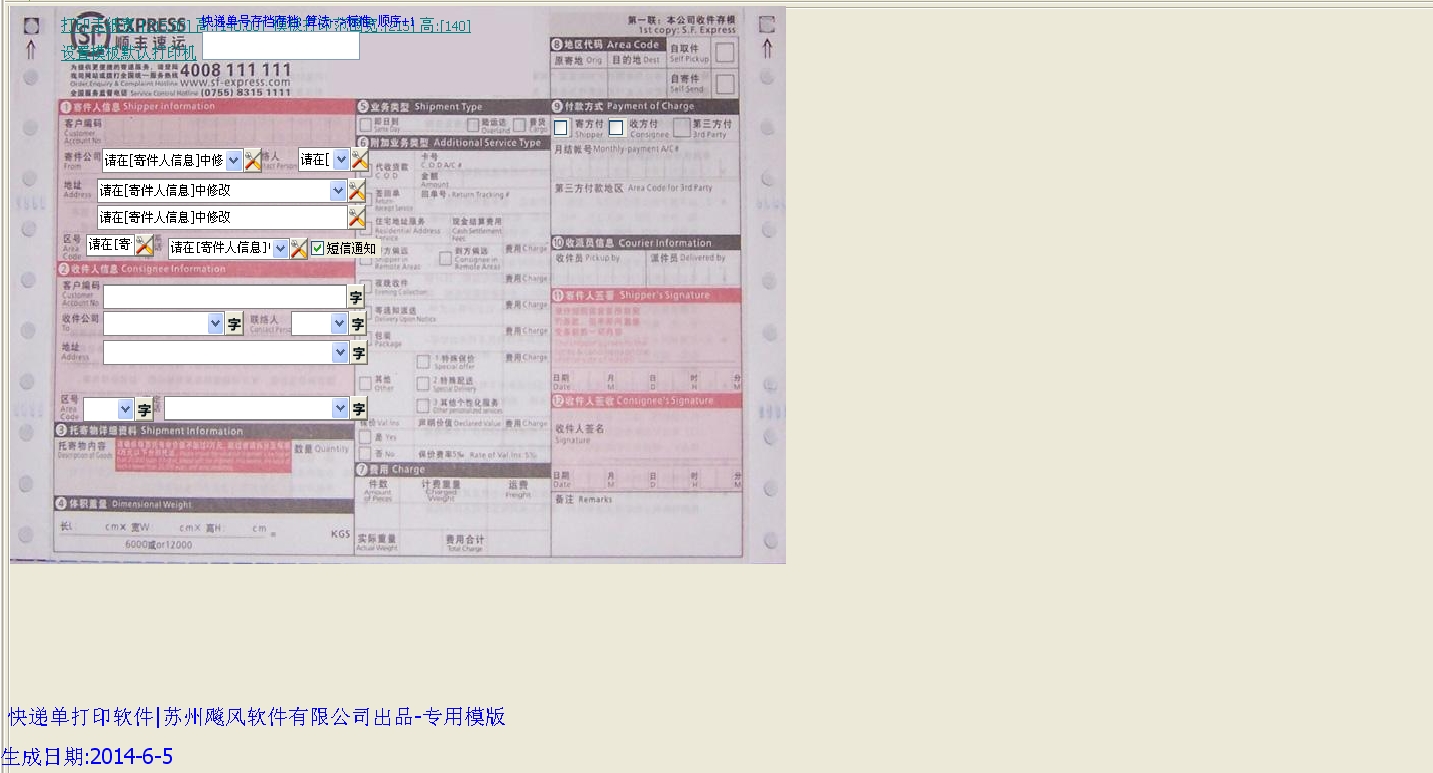Toggle the 短信通知 checkbox
Screen dimensions: 1433x773
pos(318,248)
